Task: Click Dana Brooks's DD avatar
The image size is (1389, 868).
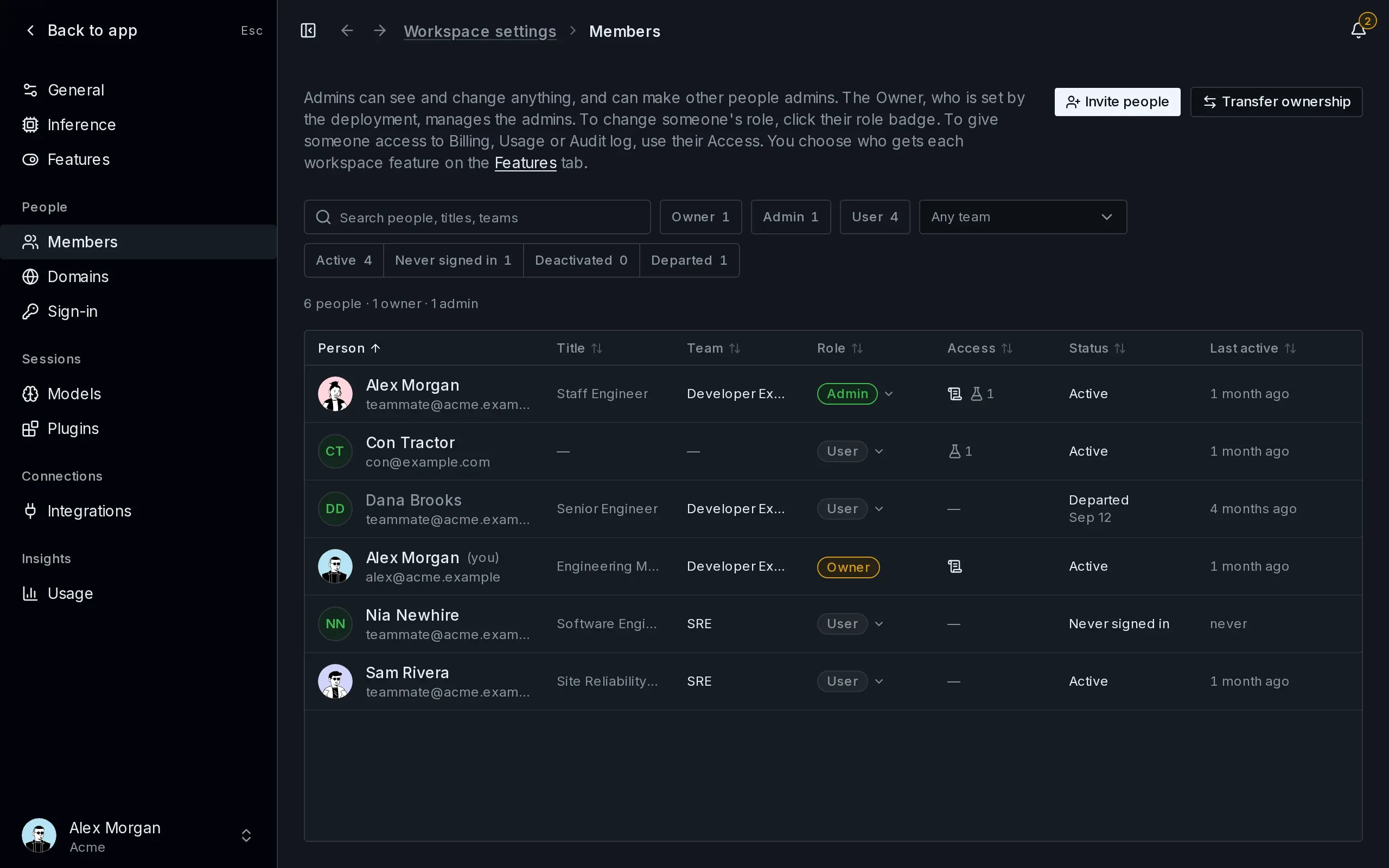Action: pos(335,509)
